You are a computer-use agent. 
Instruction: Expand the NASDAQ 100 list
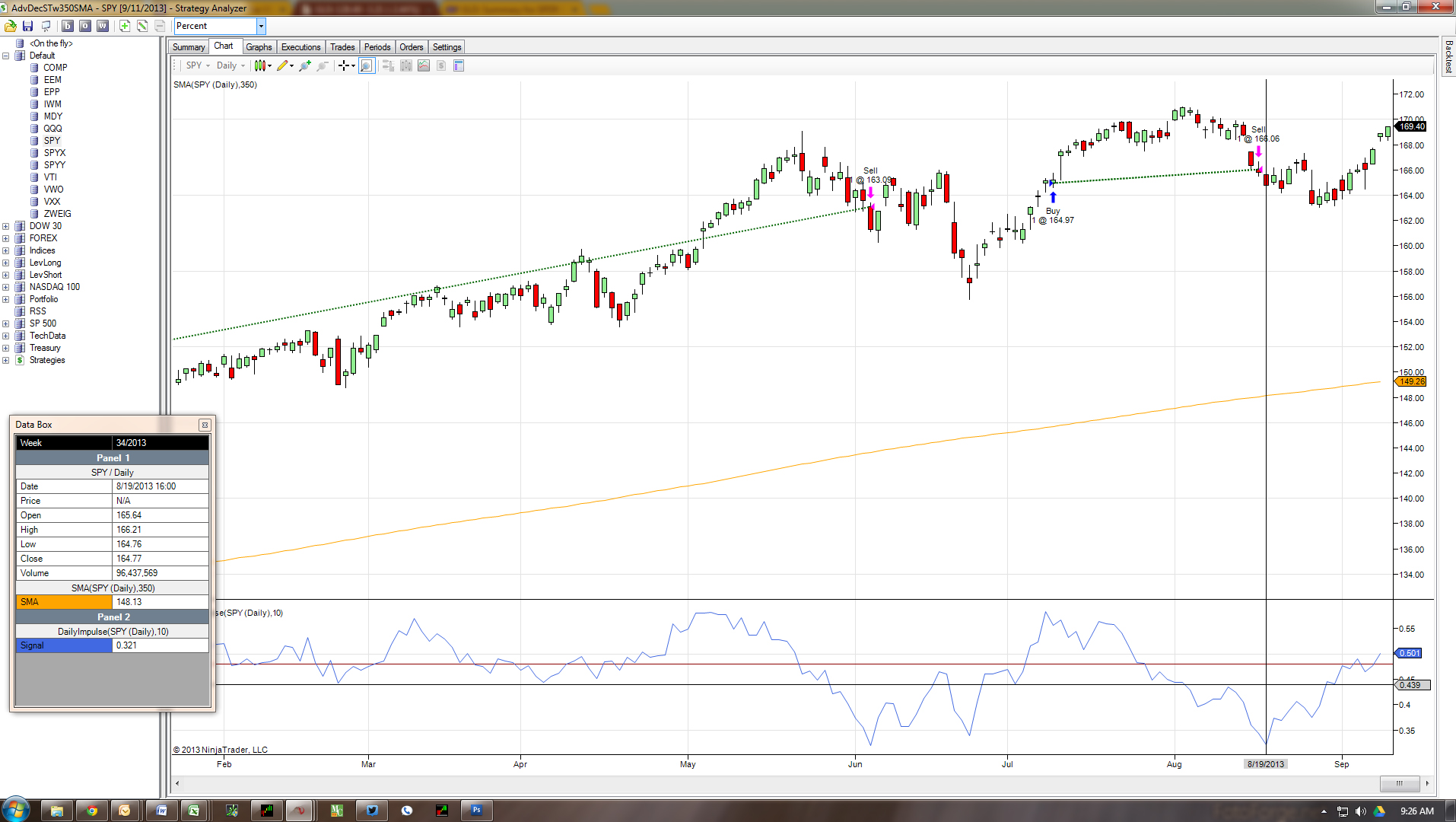[6, 287]
